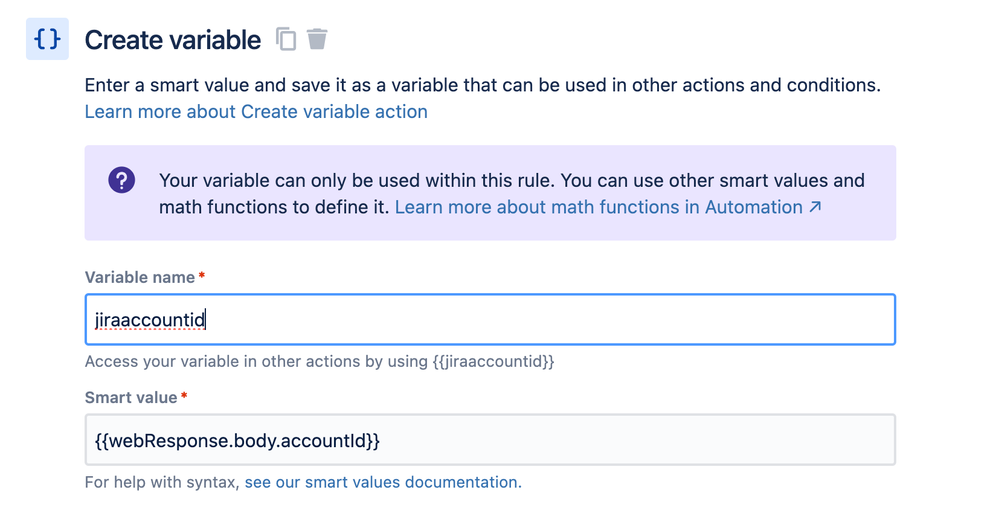Viewport: 999px width, 515px height.
Task: Open Learn more about Create variable action
Action: pyautogui.click(x=256, y=112)
